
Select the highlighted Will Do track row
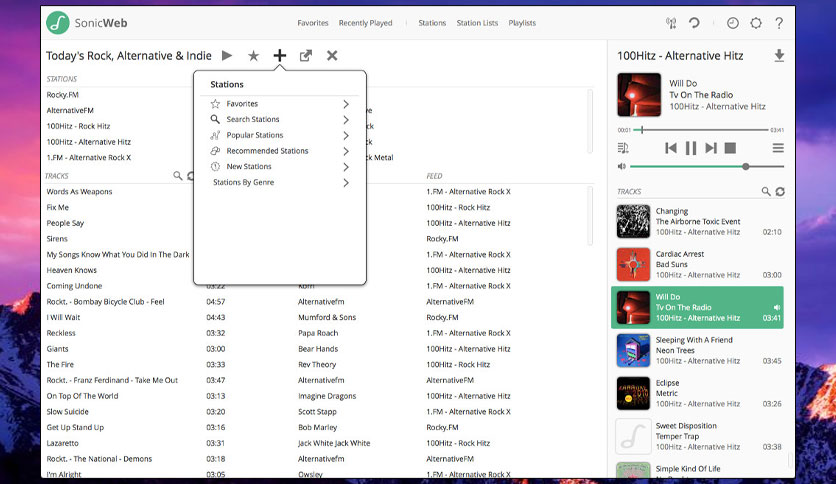pyautogui.click(x=697, y=308)
